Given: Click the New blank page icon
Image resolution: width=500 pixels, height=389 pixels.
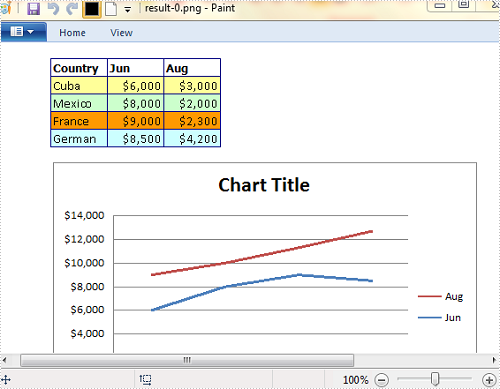Looking at the screenshot, I should [111, 9].
